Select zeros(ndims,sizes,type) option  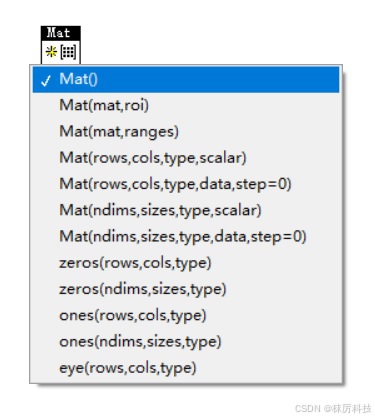coord(186,289)
